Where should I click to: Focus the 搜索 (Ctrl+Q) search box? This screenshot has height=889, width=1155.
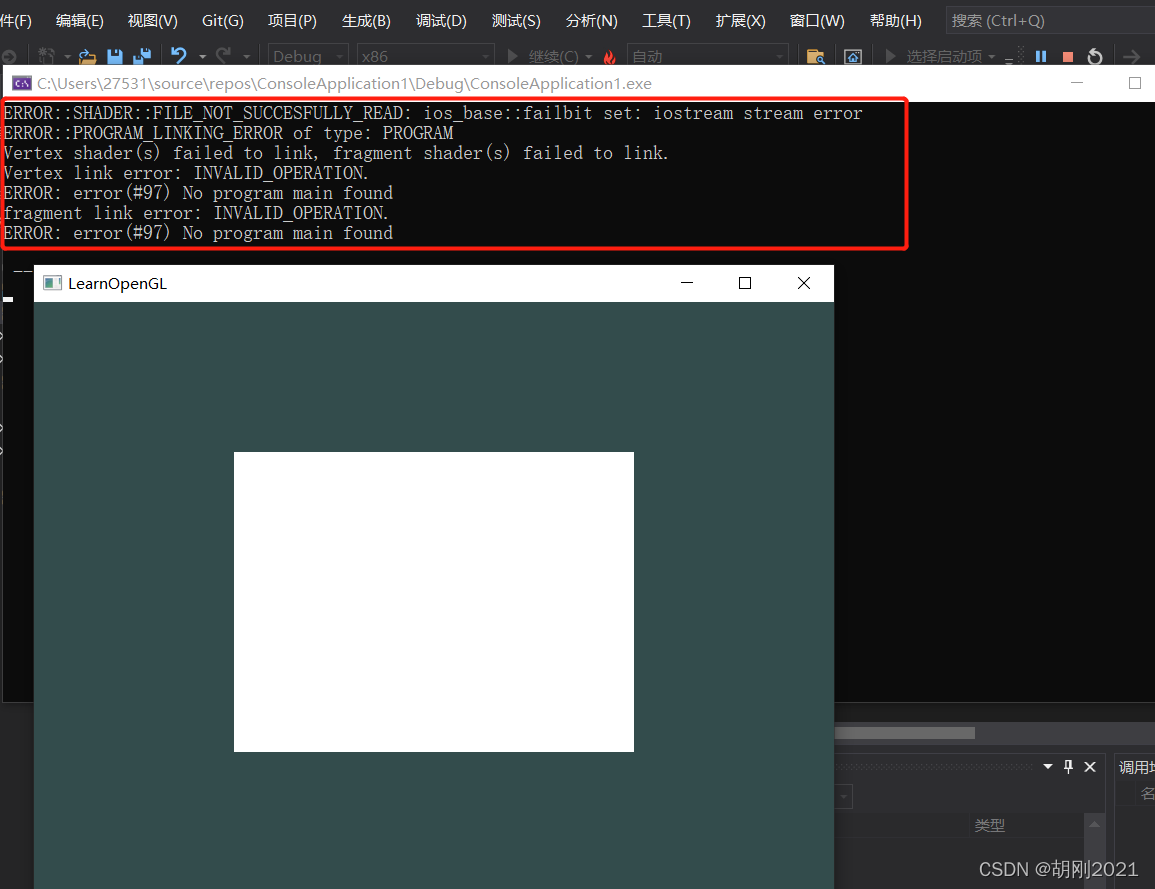pyautogui.click(x=1050, y=21)
